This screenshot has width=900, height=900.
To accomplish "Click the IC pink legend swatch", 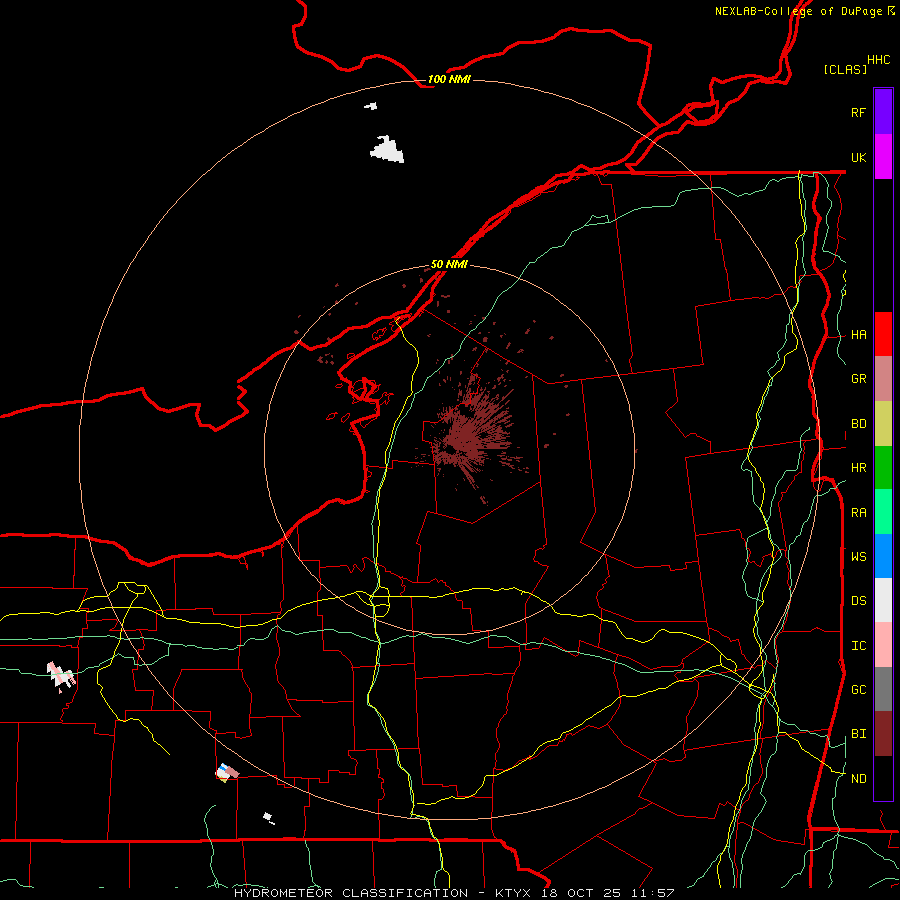I will click(x=883, y=645).
